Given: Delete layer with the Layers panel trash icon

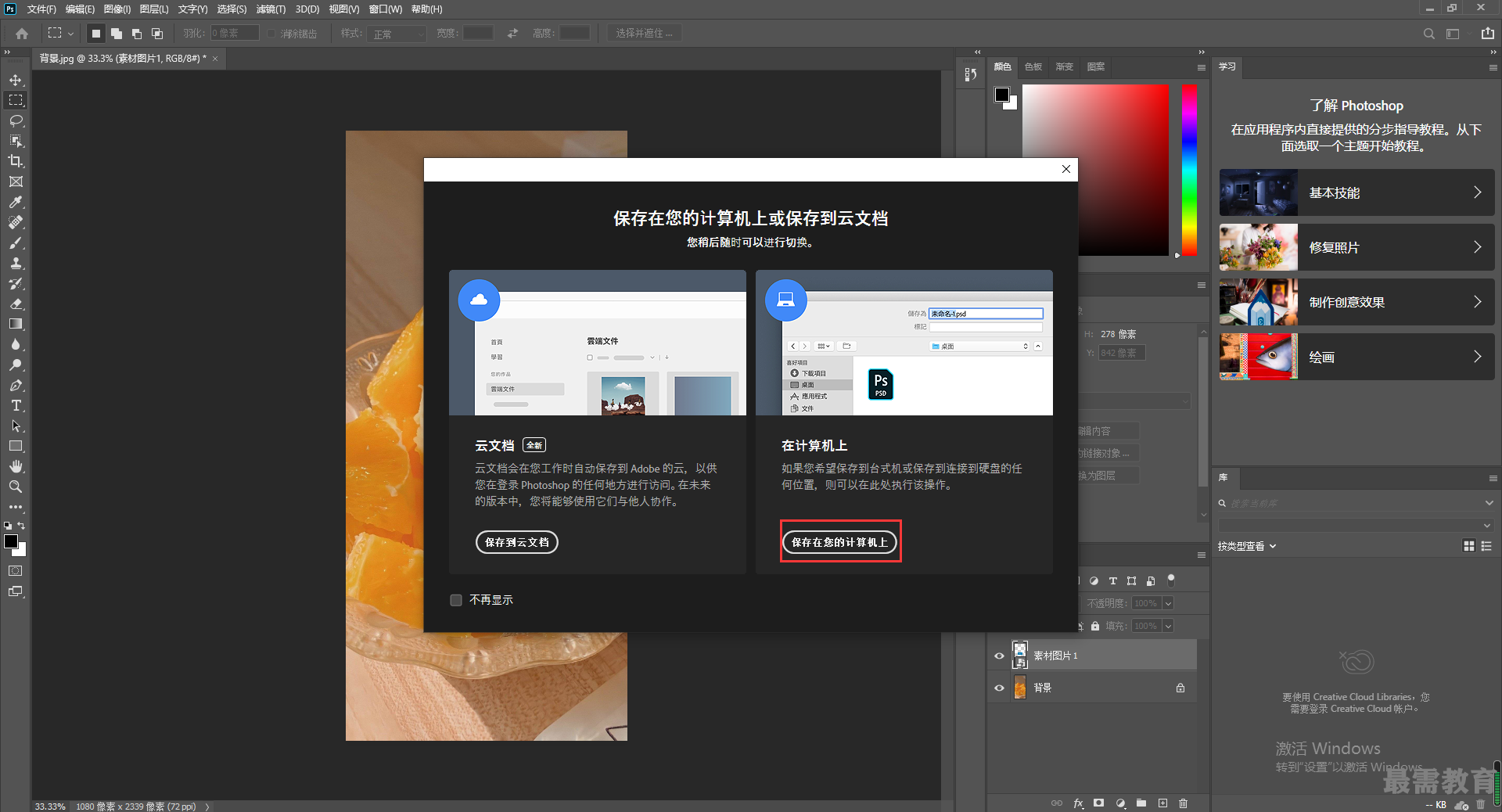Looking at the screenshot, I should pyautogui.click(x=1183, y=803).
